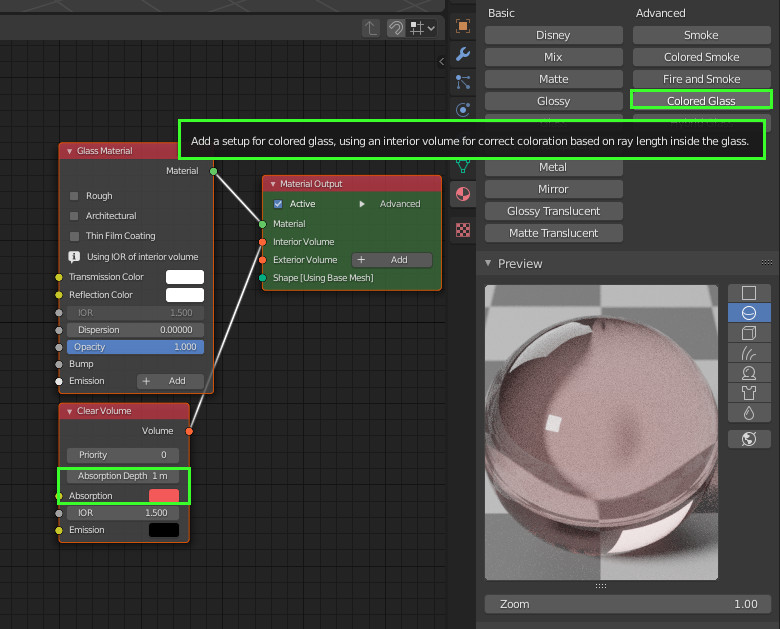Collapse the Clear Volume node
The height and width of the screenshot is (629, 780).
69,411
